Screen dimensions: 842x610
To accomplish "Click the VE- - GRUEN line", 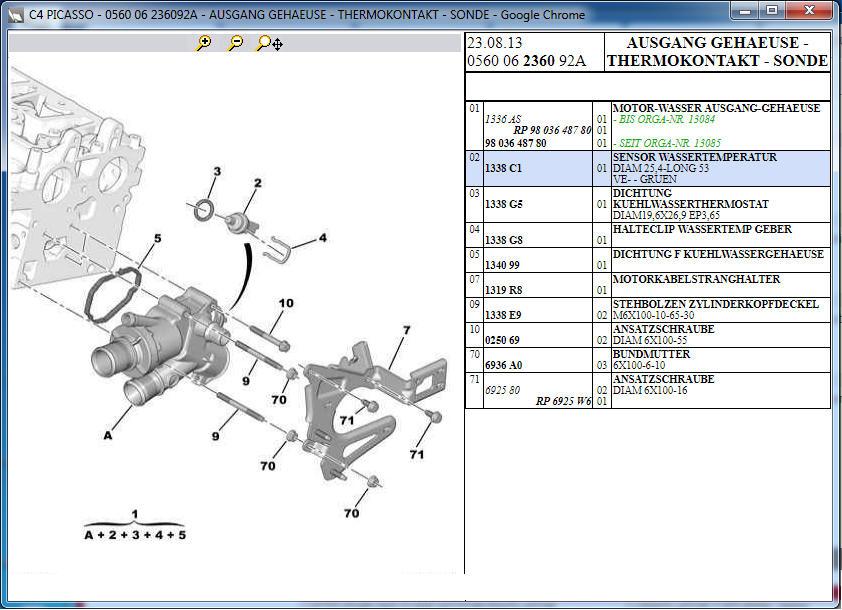I will [644, 179].
